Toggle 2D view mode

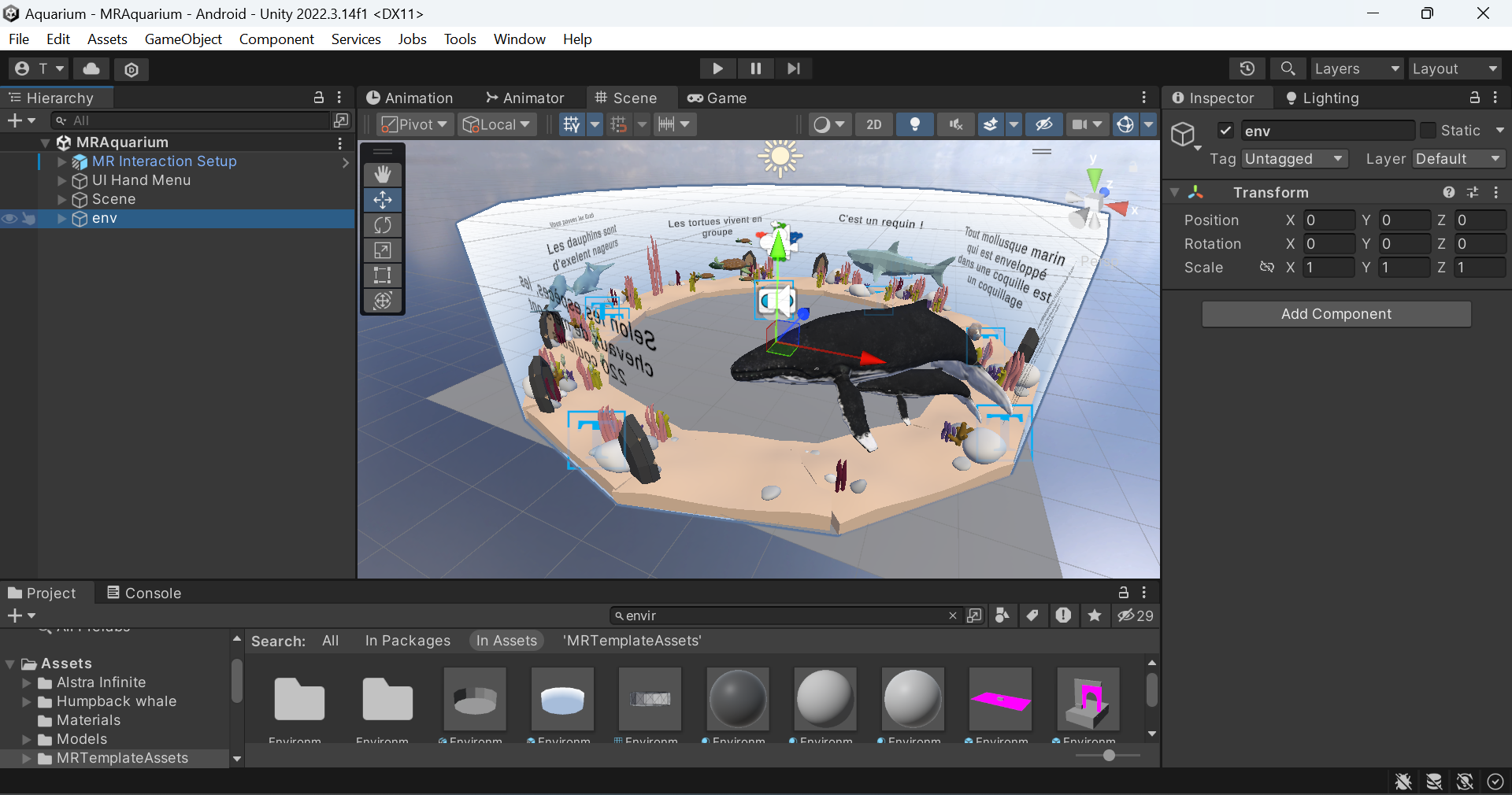coord(873,124)
